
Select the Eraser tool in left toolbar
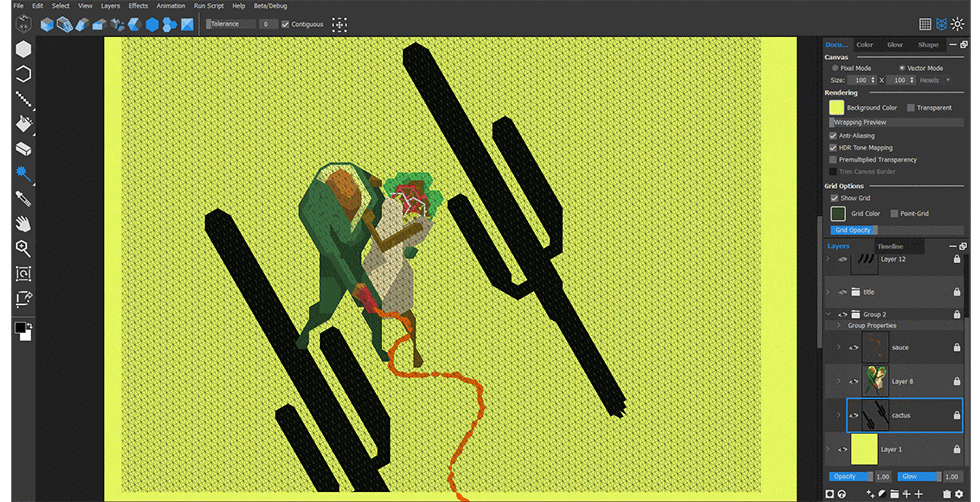pyautogui.click(x=22, y=148)
